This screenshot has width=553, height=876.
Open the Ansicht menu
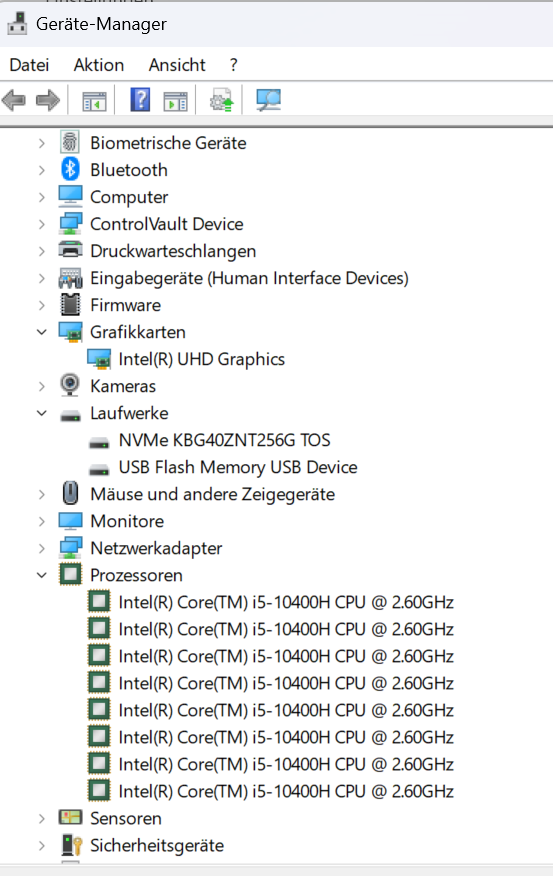tap(177, 65)
